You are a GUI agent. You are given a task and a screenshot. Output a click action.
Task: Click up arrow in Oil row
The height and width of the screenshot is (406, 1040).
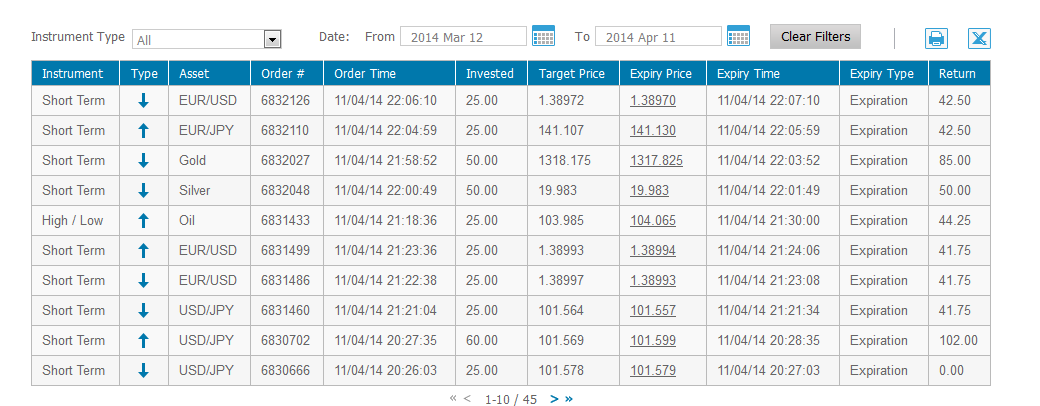[x=143, y=221]
